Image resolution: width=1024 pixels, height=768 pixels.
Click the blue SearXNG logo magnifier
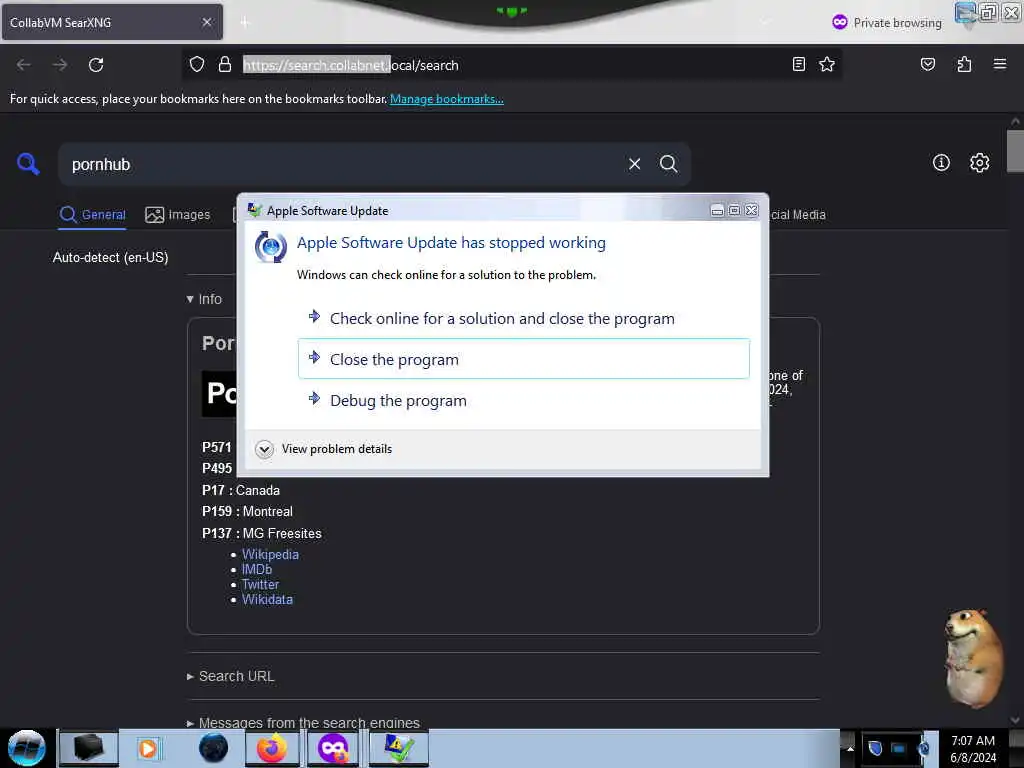28,163
